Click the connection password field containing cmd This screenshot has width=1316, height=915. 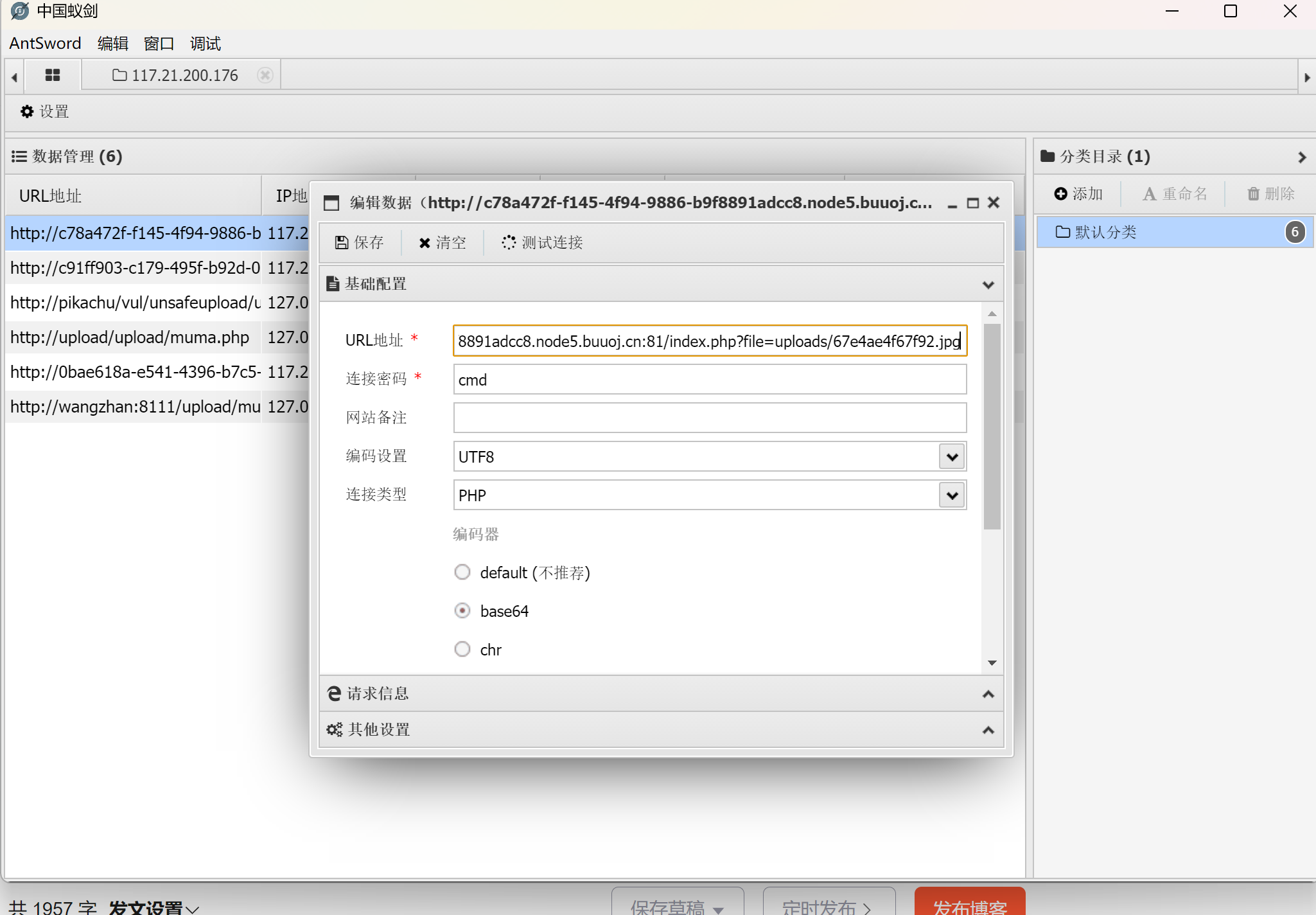tap(709, 380)
